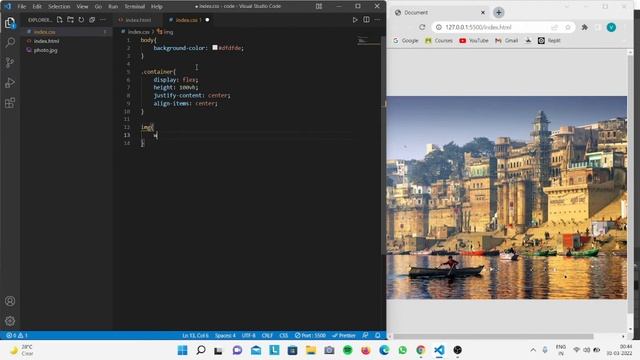
Task: Change end of line sequence CRLF
Action: click(x=267, y=335)
